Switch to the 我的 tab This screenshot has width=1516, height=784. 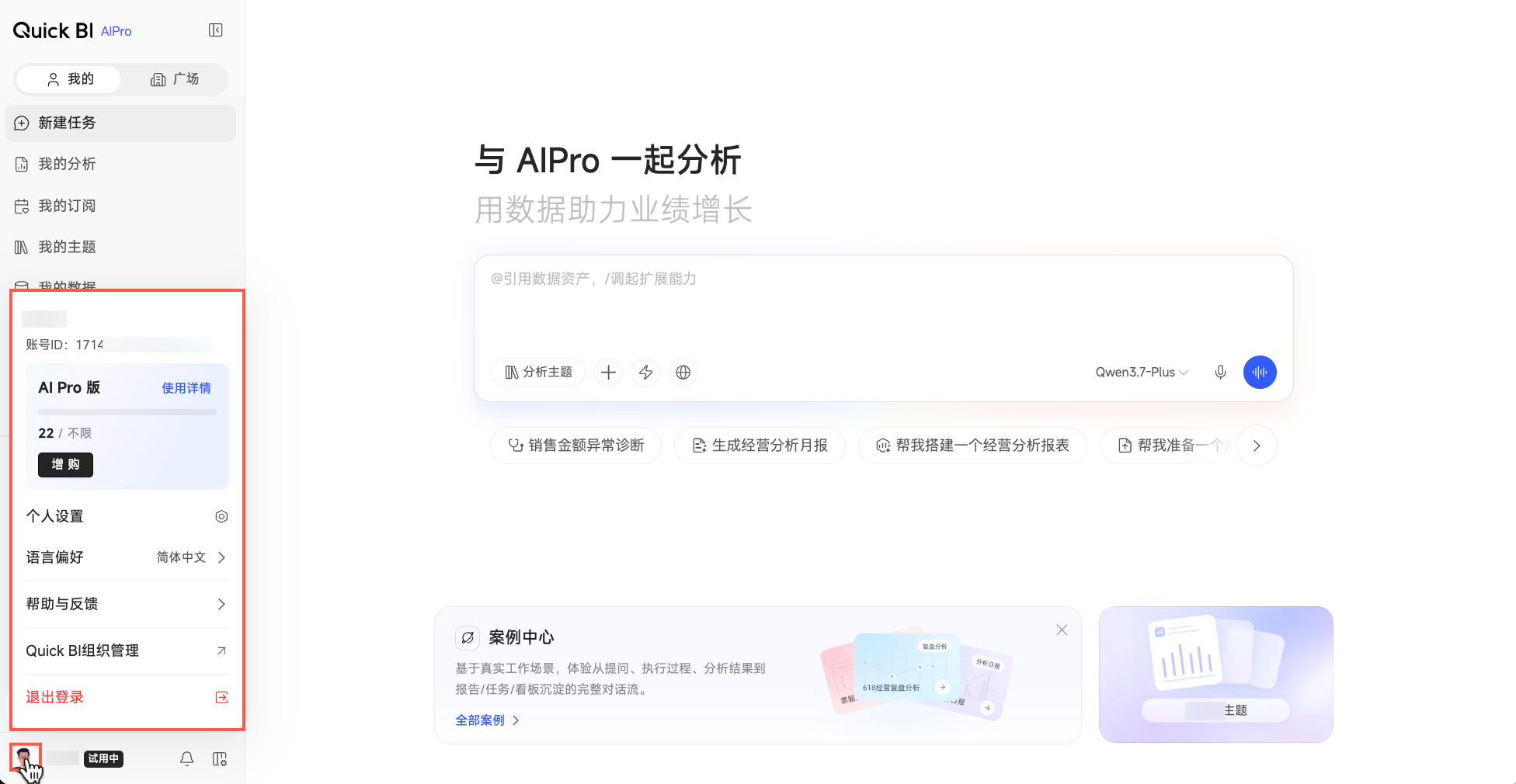69,79
